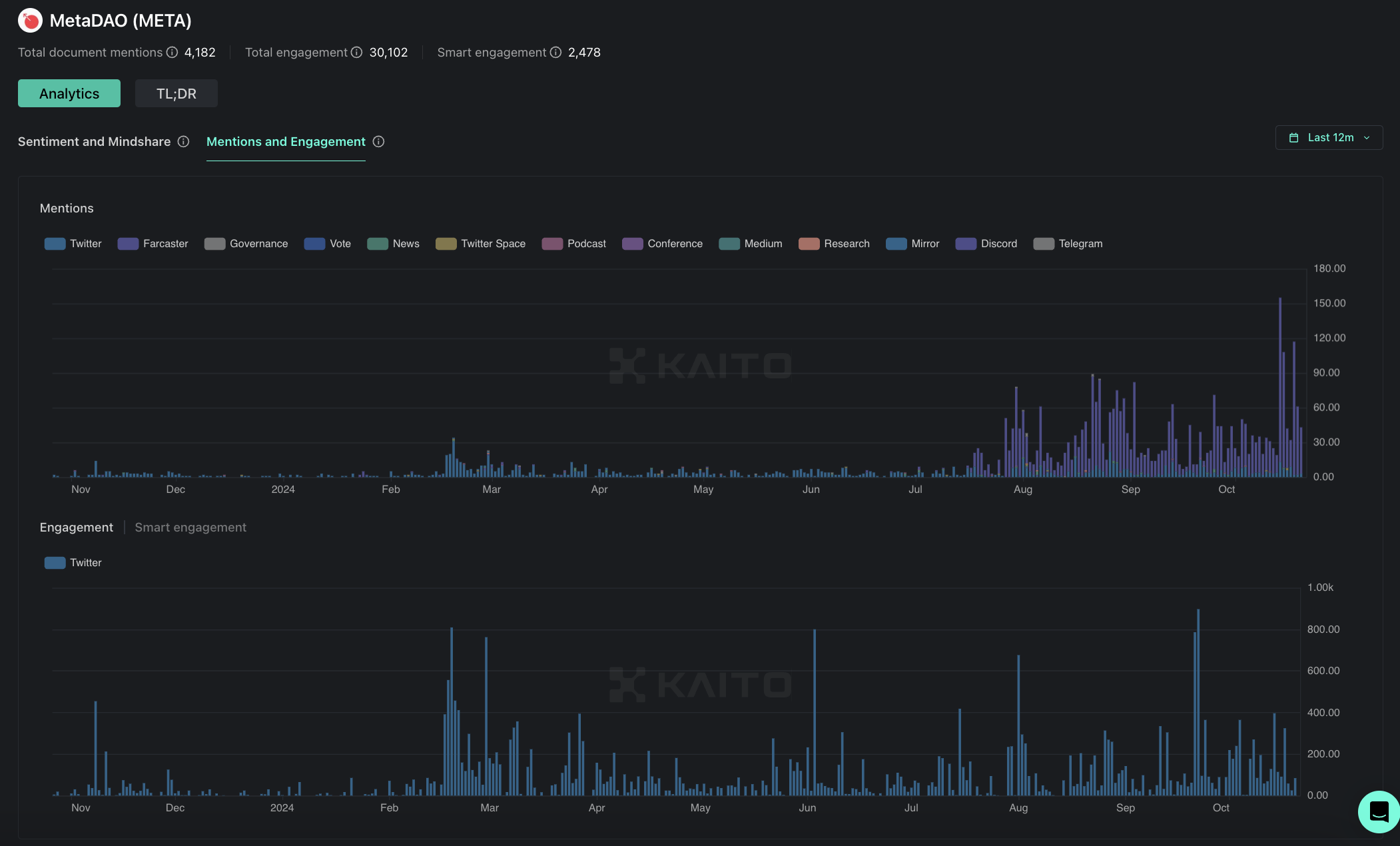Toggle Farcaster series in Mentions legend
The width and height of the screenshot is (1400, 846).
(x=153, y=244)
